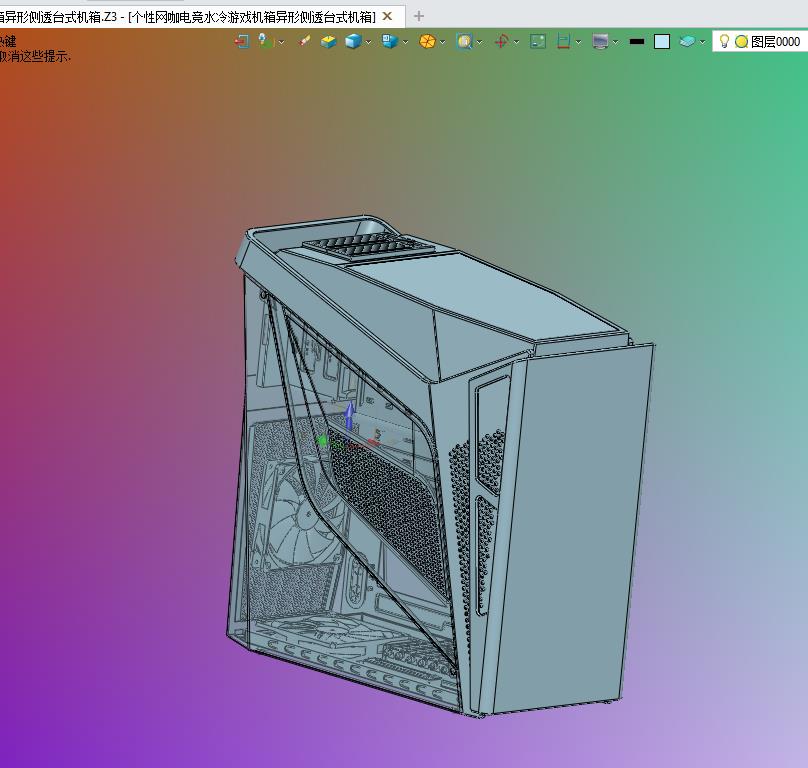
Task: Expand the shaded cube display dropdown
Action: click(368, 42)
